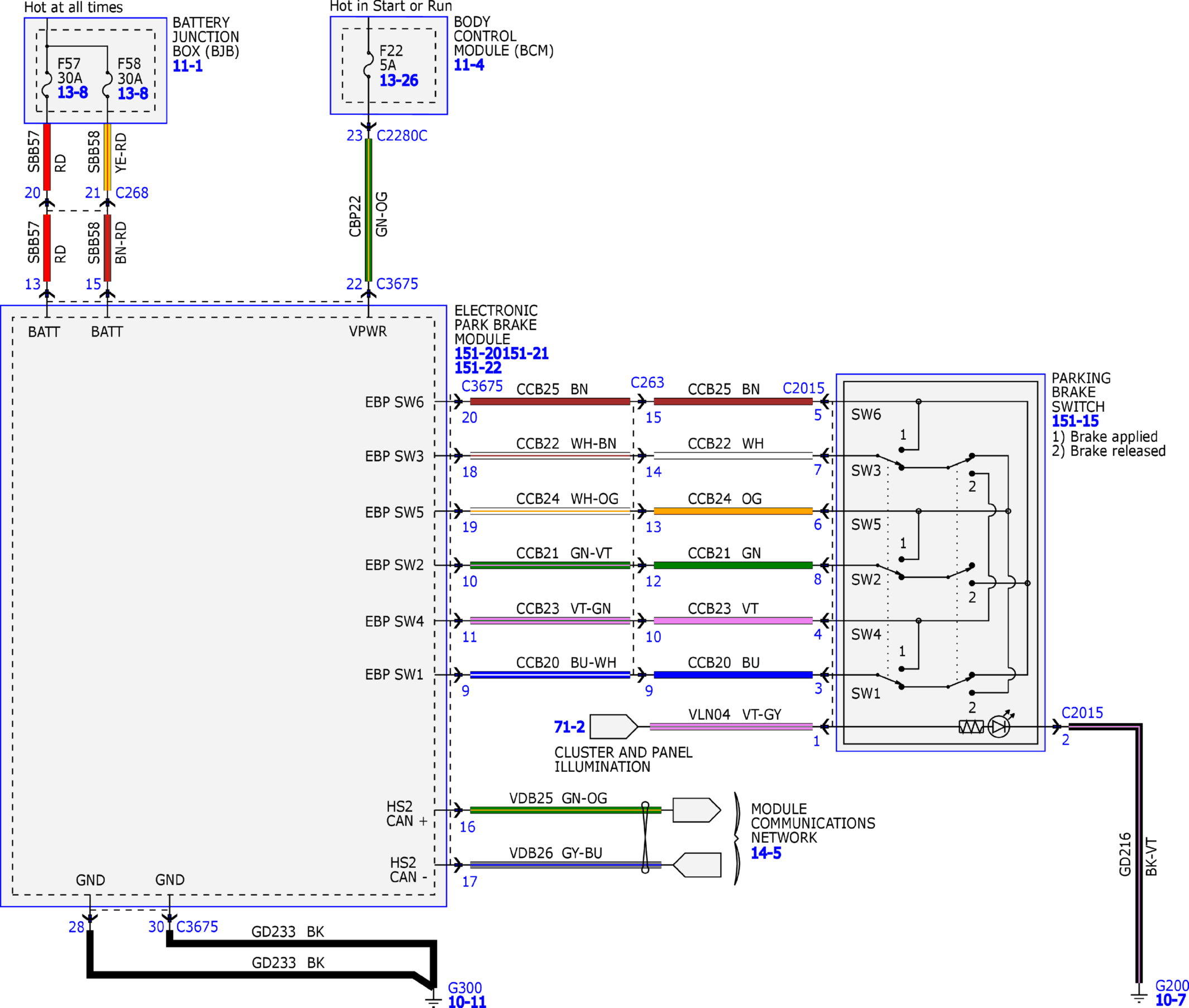Open the 151-15 Parking Brake Switch reference
The image size is (1189, 1008).
tap(1075, 421)
